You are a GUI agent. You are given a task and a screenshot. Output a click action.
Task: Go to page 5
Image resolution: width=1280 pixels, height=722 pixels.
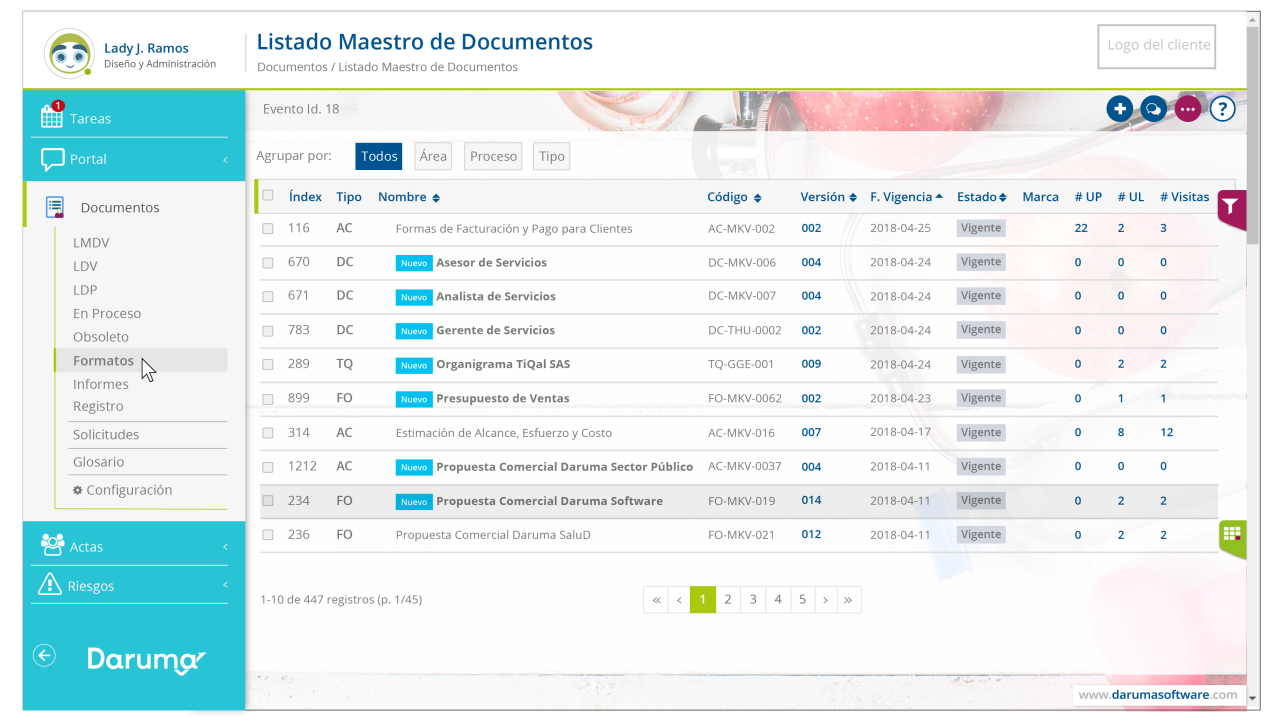pos(802,600)
